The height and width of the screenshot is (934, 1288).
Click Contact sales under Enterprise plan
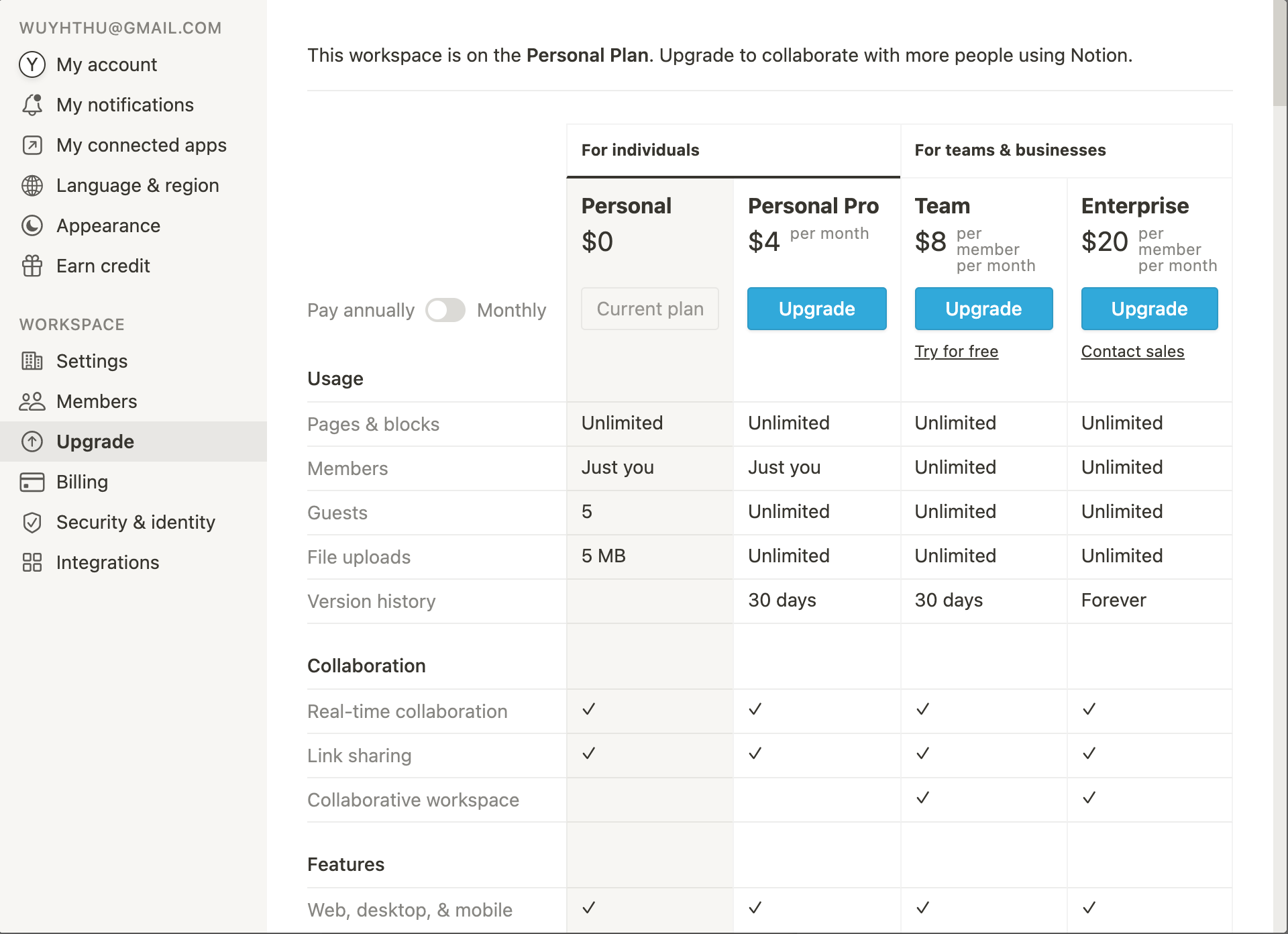[1132, 351]
